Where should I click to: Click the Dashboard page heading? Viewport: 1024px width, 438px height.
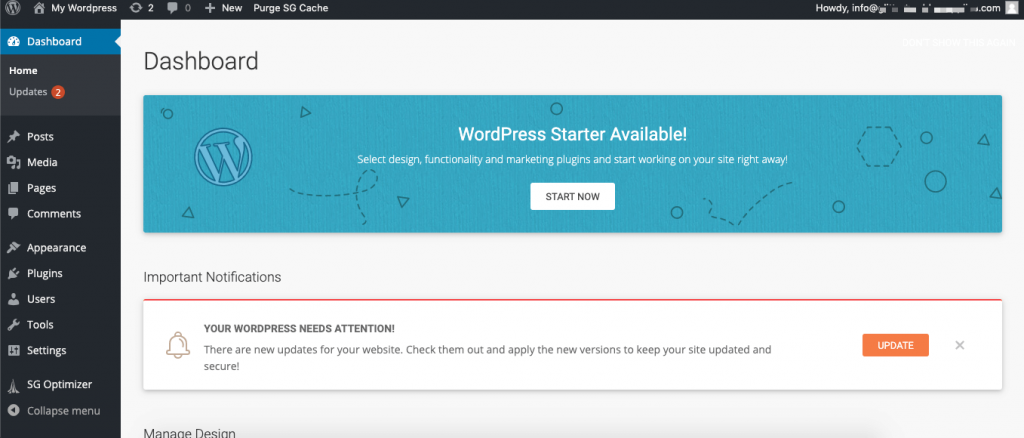coord(201,61)
